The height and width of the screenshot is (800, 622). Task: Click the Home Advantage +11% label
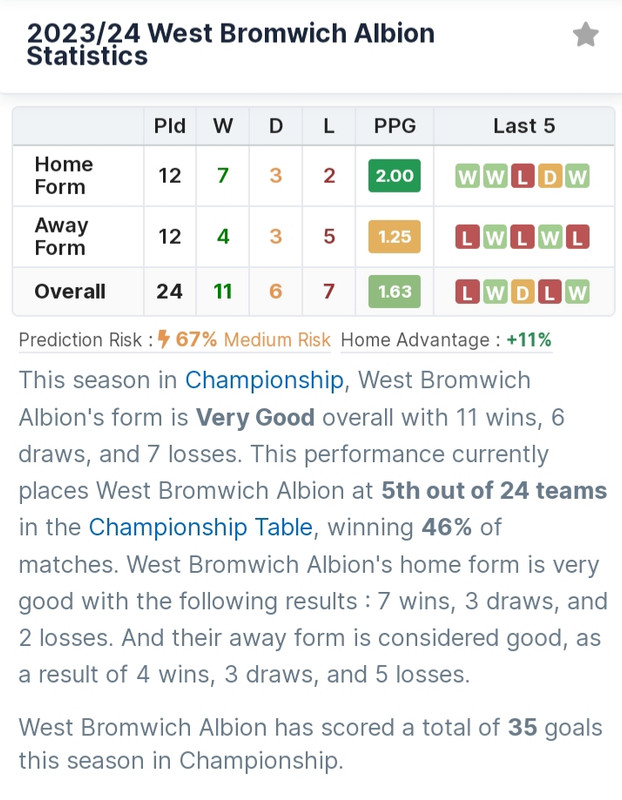click(446, 339)
